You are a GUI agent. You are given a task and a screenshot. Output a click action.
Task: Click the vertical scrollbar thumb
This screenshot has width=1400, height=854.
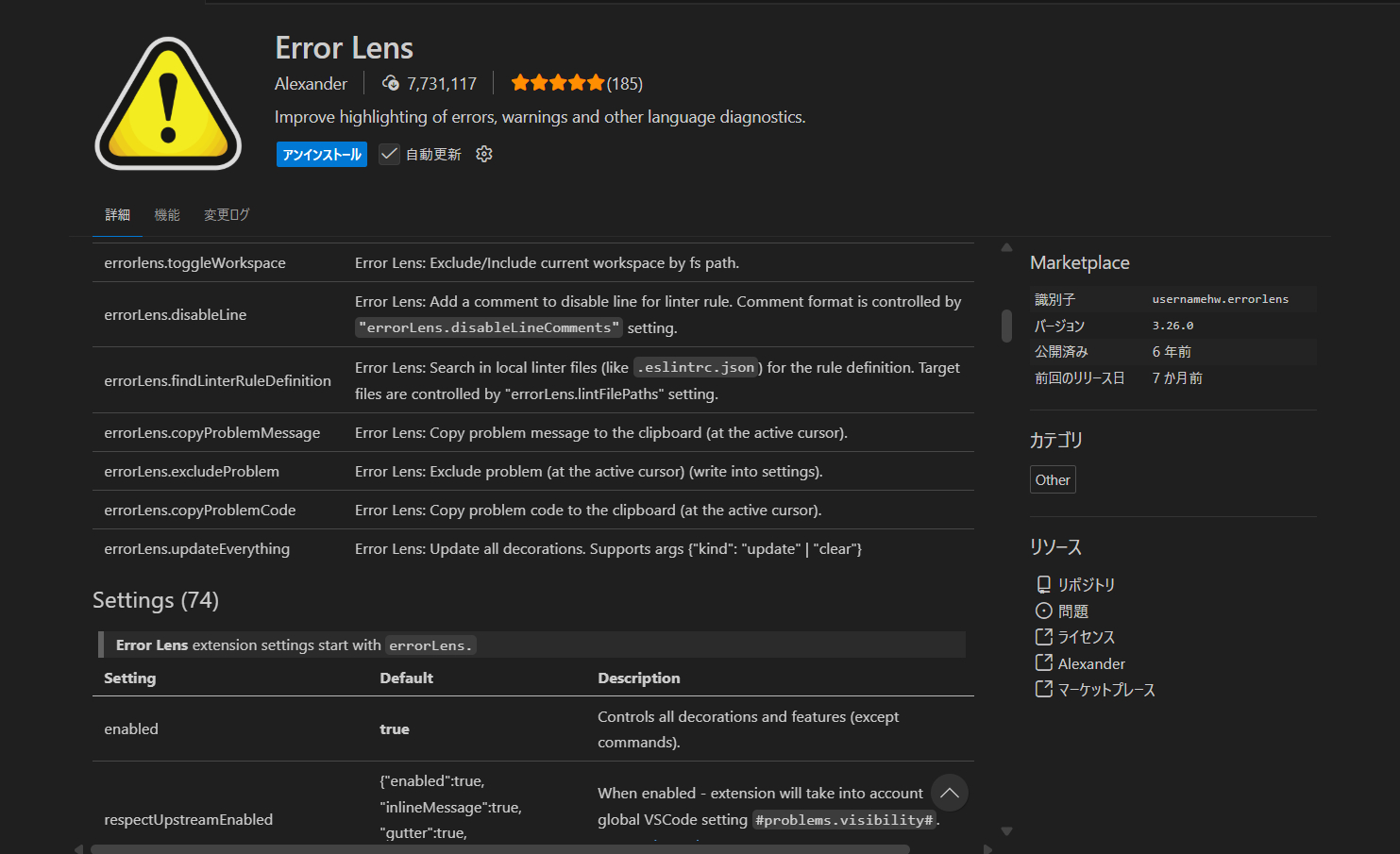point(1006,326)
